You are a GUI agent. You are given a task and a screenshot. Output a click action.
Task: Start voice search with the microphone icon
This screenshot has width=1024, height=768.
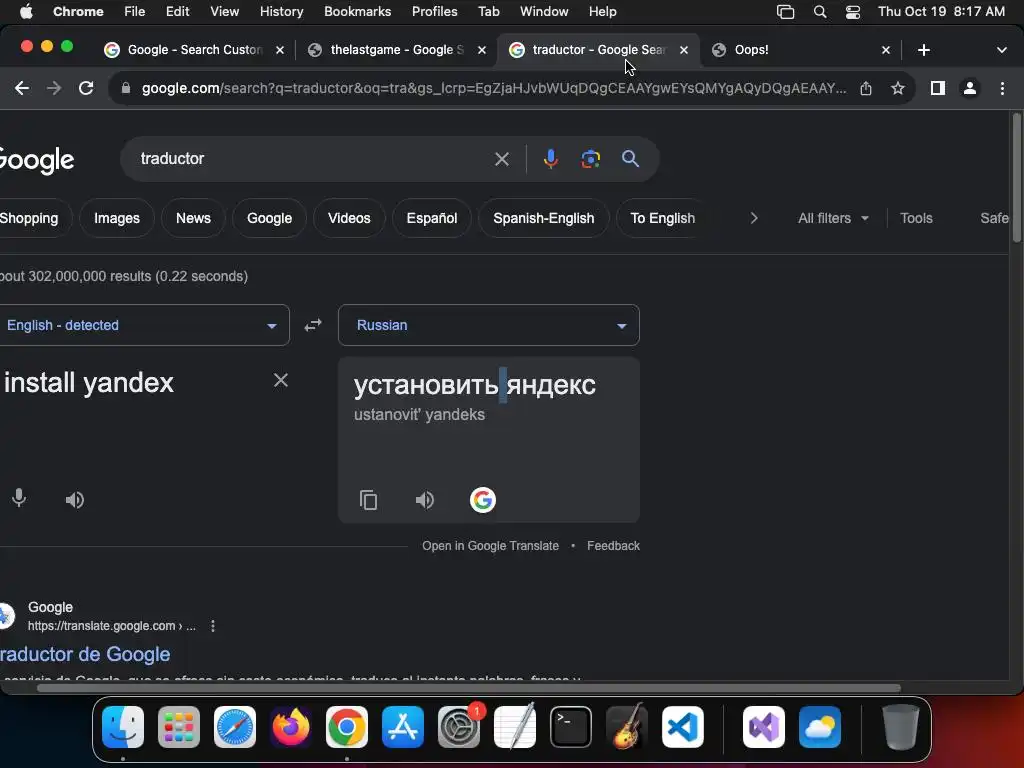(x=551, y=159)
